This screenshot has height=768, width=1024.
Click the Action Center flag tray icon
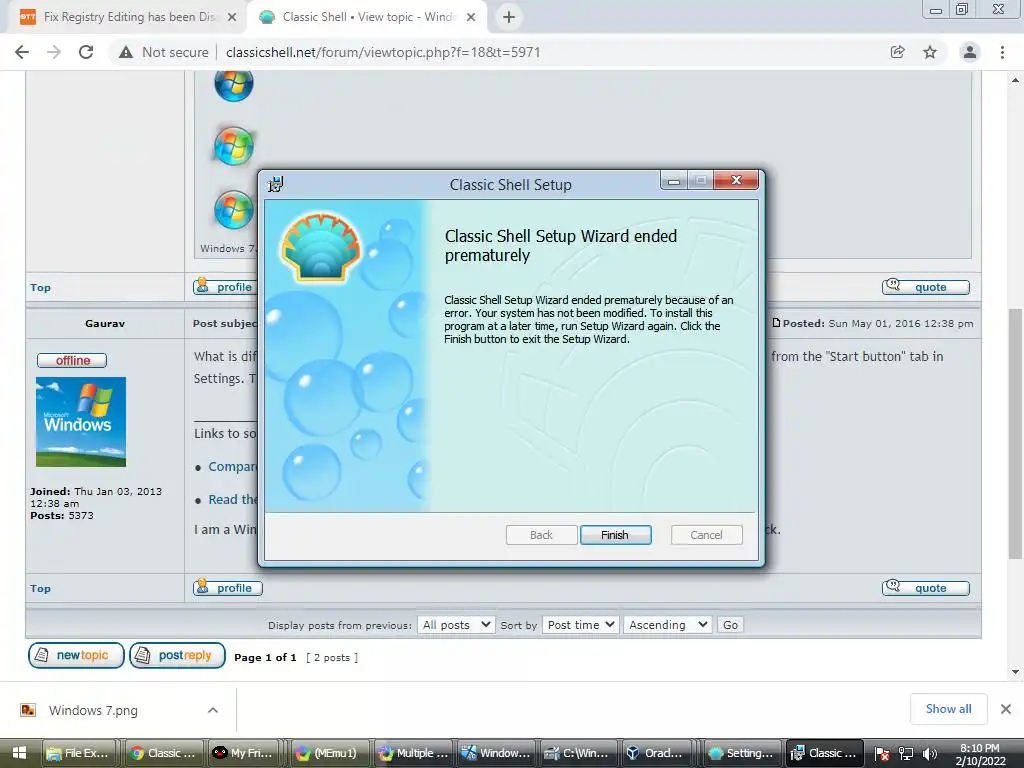tap(882, 754)
